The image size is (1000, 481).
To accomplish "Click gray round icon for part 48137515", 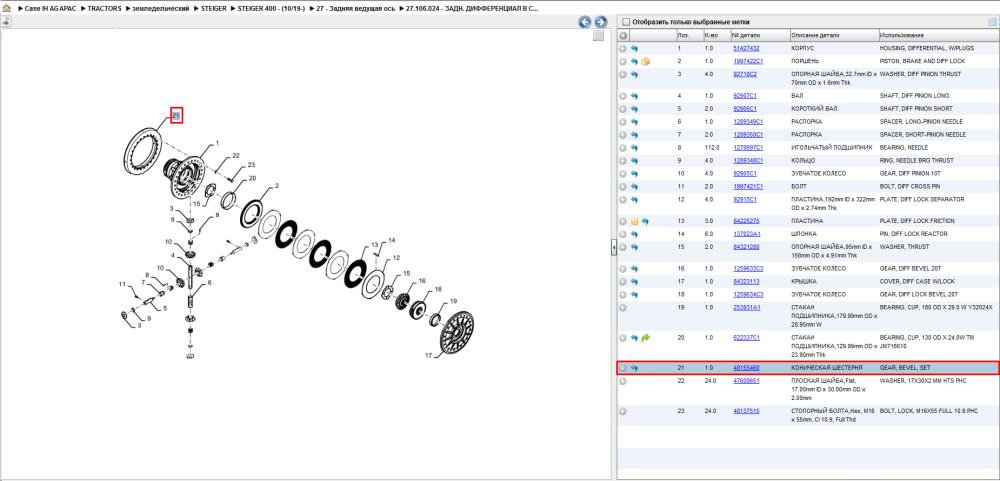I will coord(623,411).
